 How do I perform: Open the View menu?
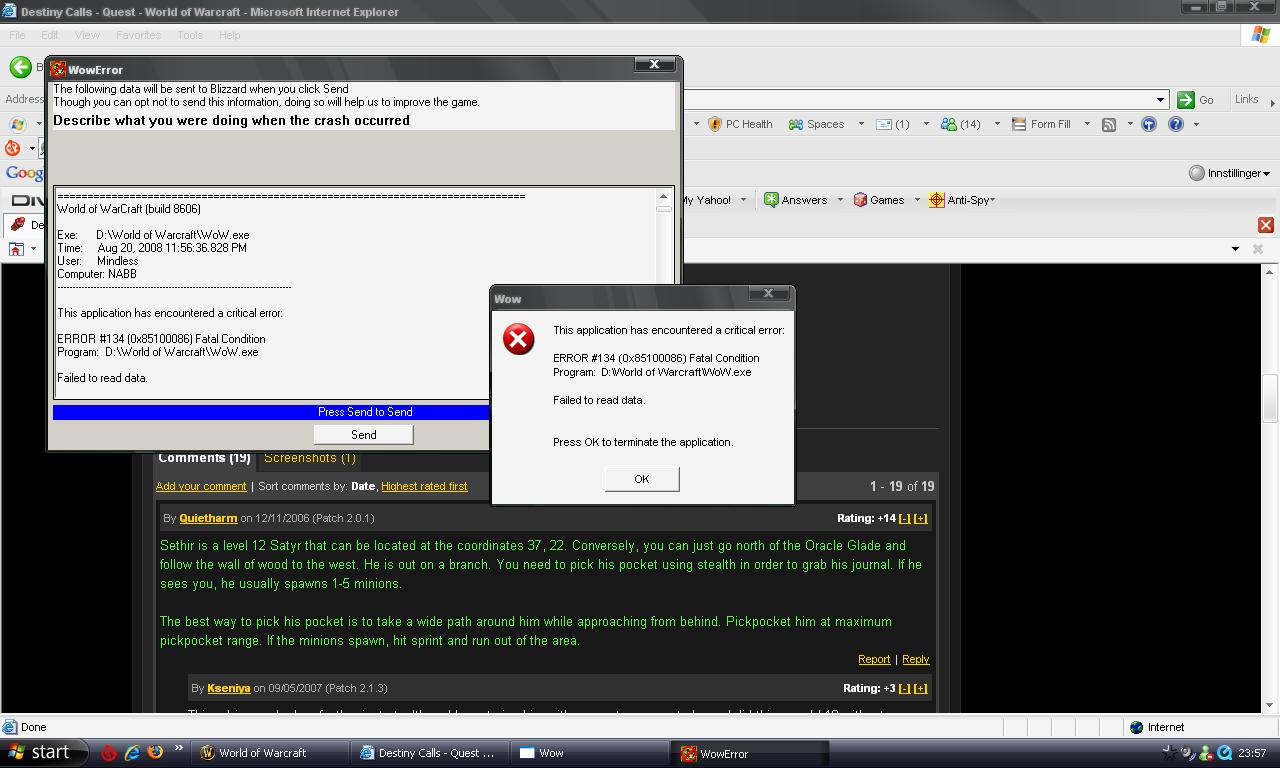click(x=87, y=35)
